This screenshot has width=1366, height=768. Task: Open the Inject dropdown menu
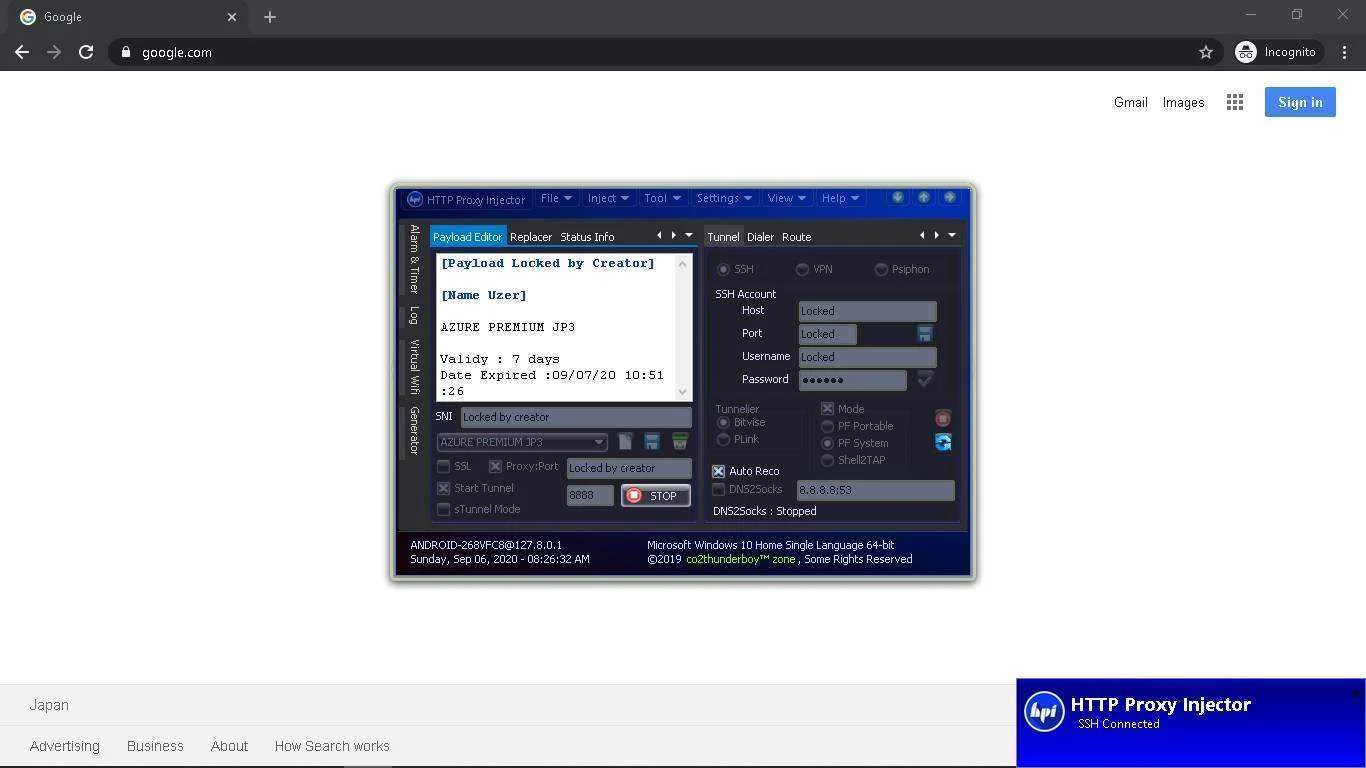pyautogui.click(x=608, y=198)
